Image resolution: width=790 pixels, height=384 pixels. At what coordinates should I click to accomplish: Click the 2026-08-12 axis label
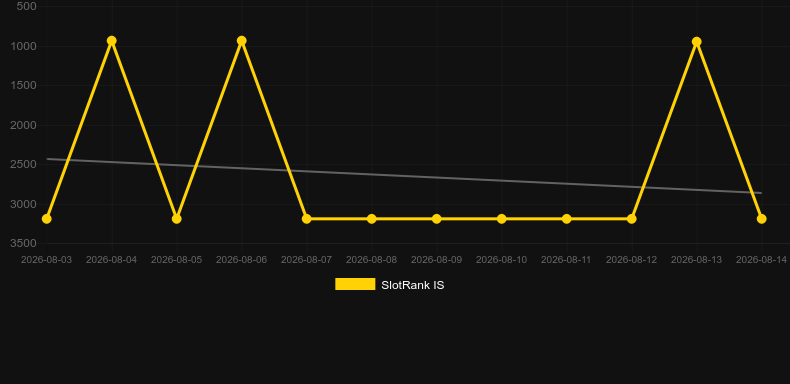tap(631, 260)
